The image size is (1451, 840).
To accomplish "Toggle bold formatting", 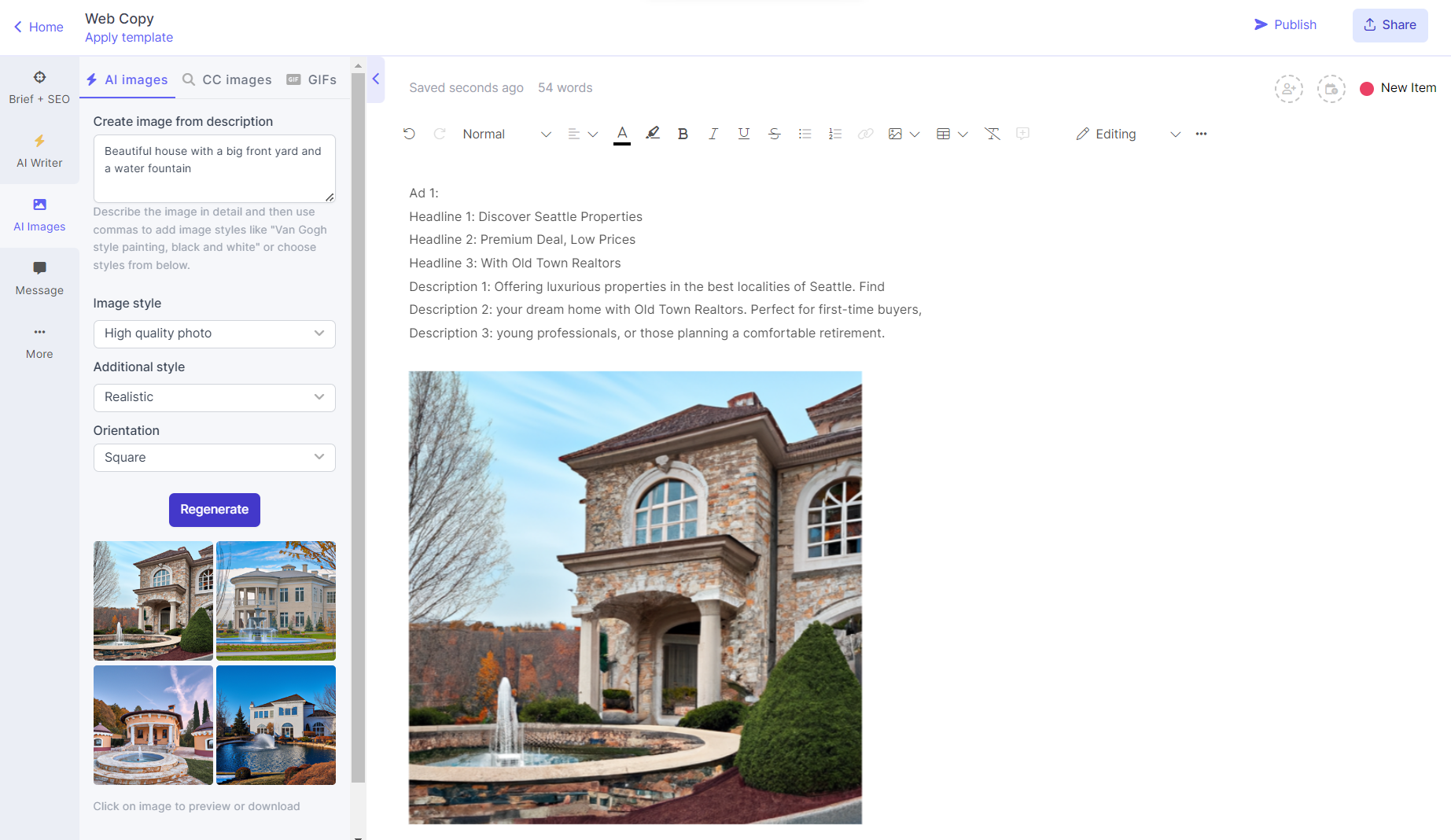I will point(683,134).
